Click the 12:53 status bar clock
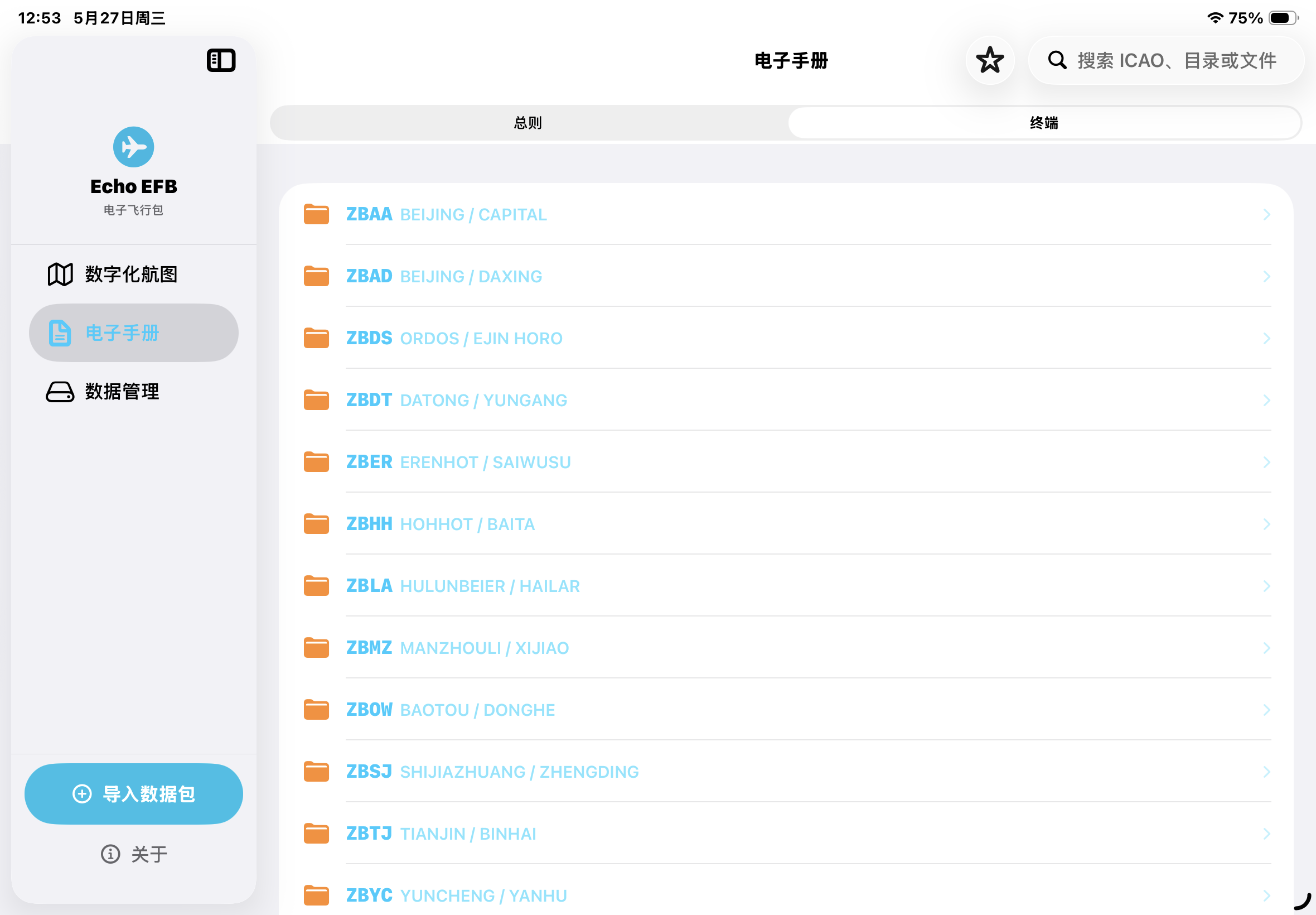Screen dimensions: 1316x915 [40, 18]
